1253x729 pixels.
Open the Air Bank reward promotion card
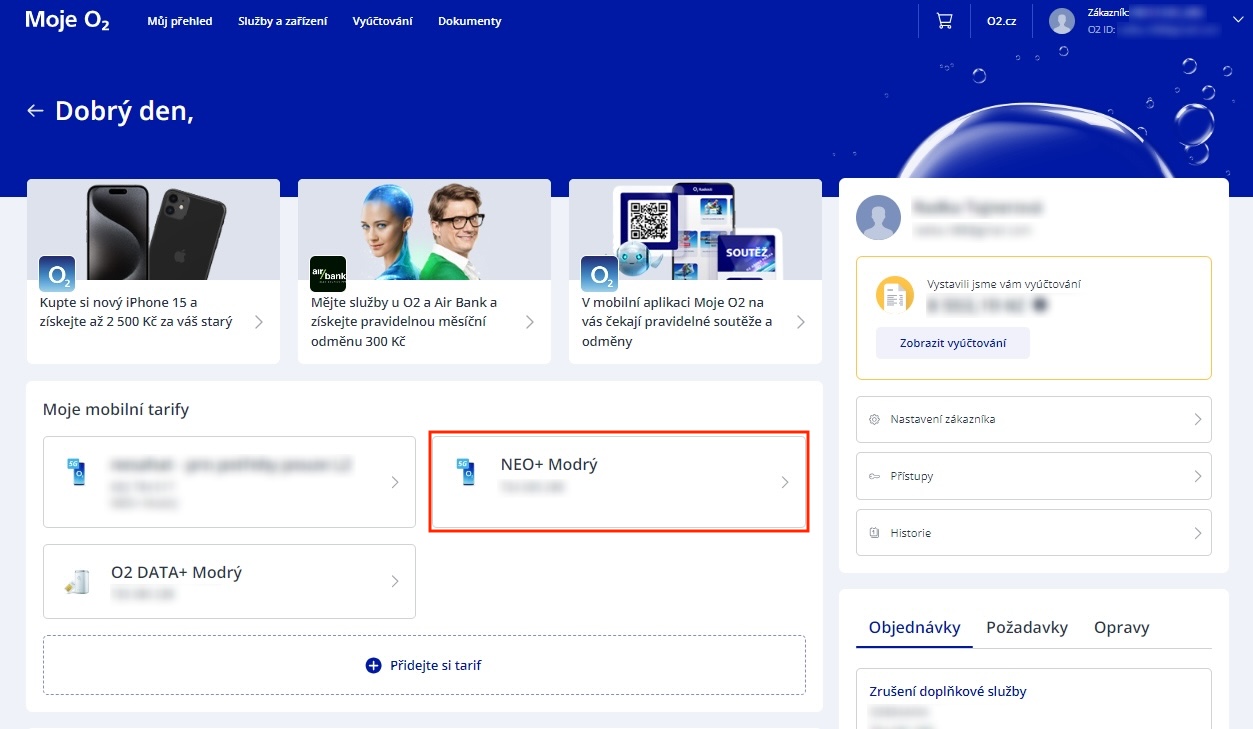coord(424,270)
